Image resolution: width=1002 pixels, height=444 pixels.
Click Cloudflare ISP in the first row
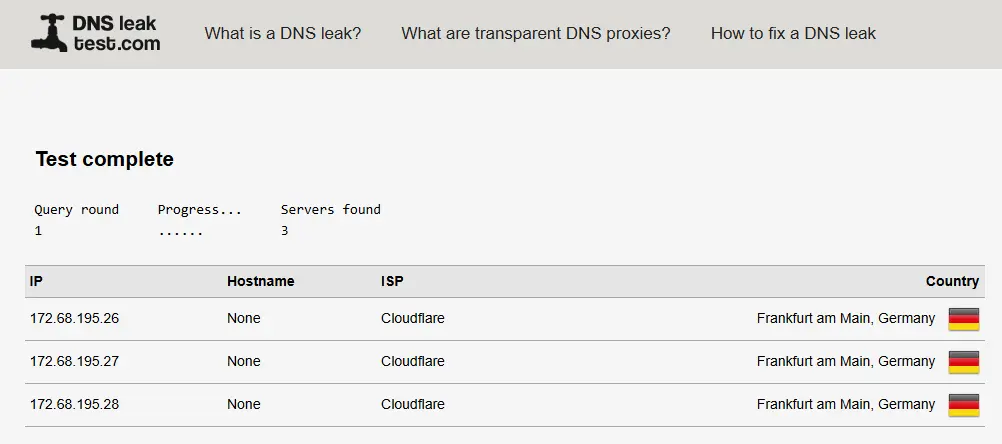click(412, 318)
